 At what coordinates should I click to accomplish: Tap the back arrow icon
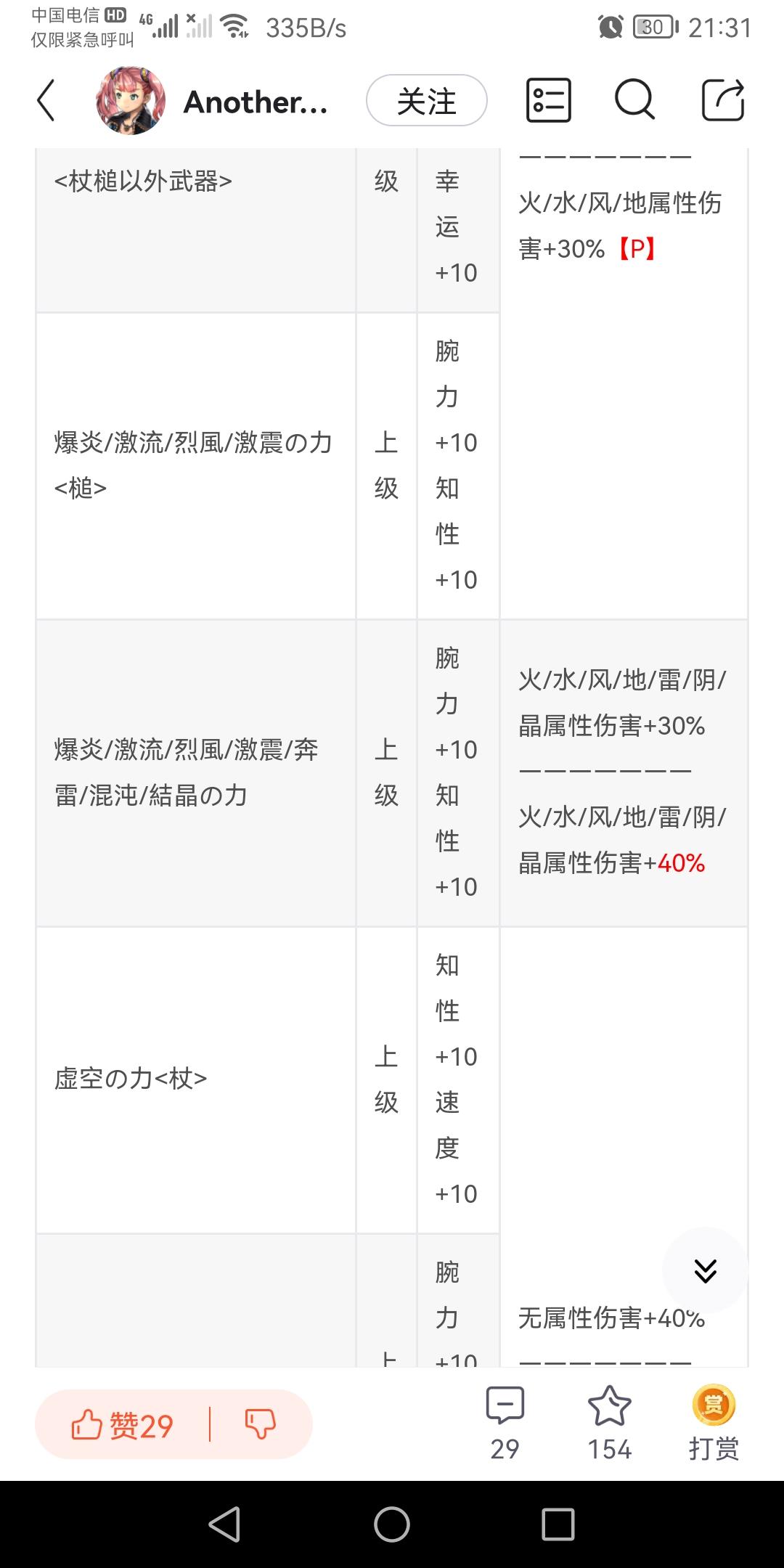[46, 101]
